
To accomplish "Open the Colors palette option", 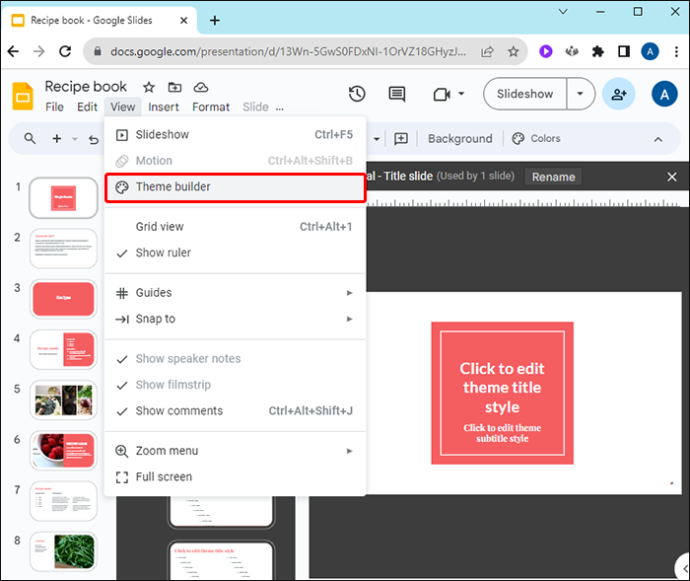I will coord(536,139).
